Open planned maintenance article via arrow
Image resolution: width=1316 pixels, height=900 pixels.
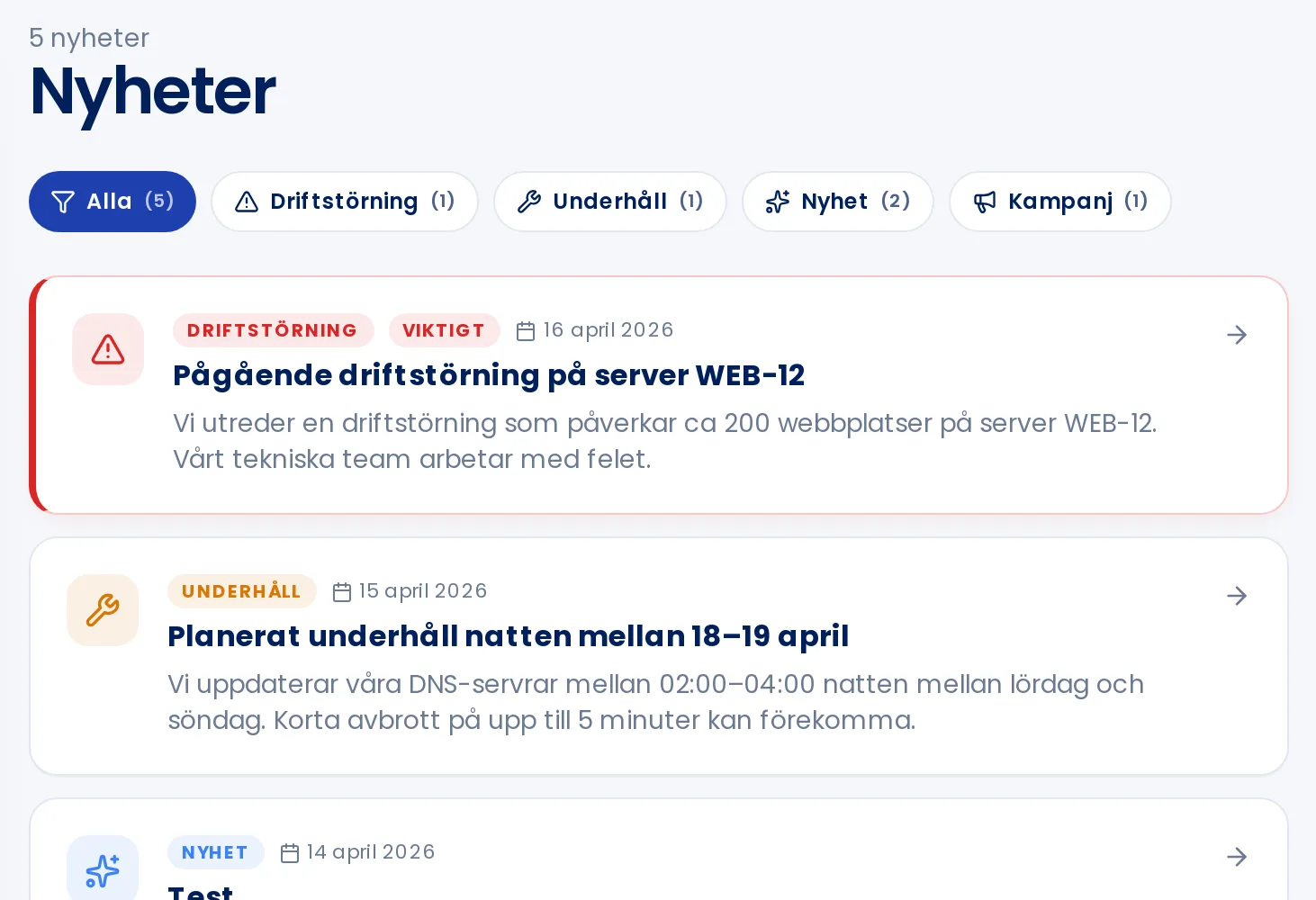pos(1237,596)
